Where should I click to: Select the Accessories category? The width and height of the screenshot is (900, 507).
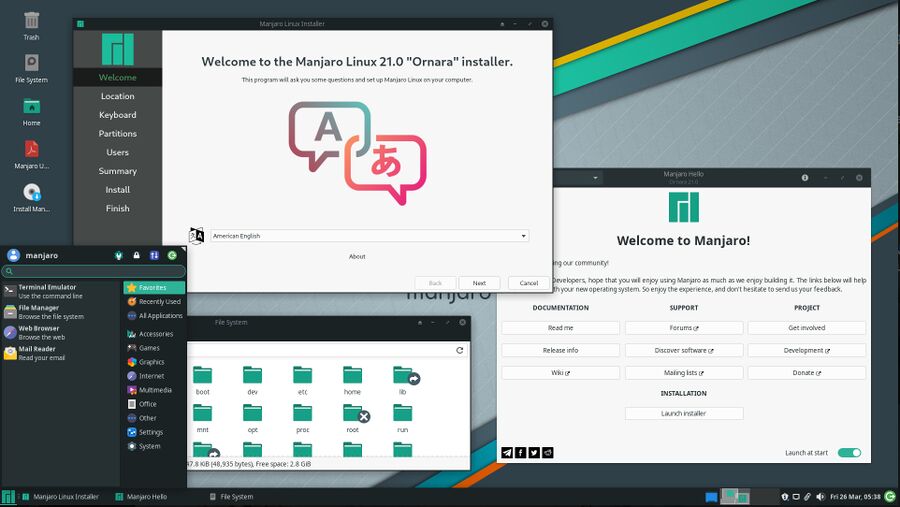pos(154,334)
